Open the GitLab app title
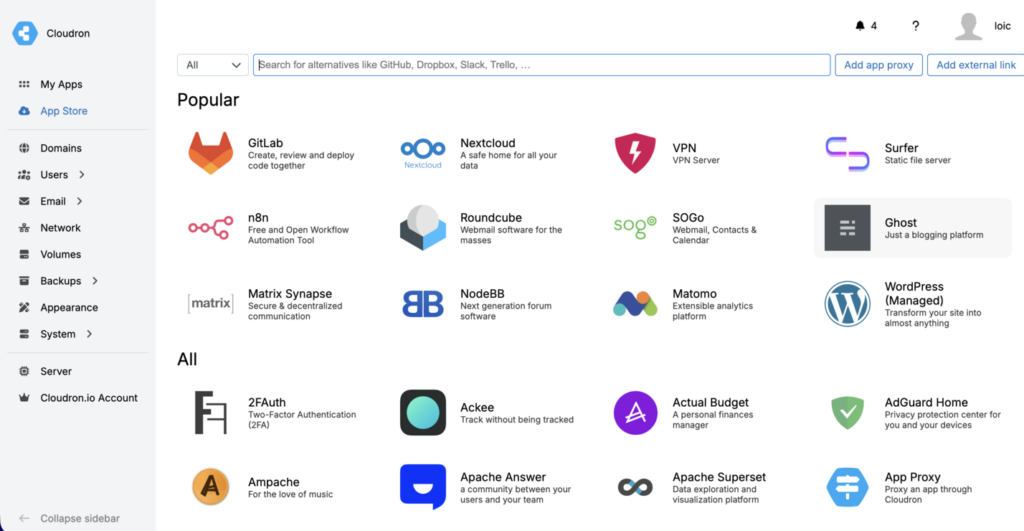The image size is (1024, 531). tap(265, 143)
